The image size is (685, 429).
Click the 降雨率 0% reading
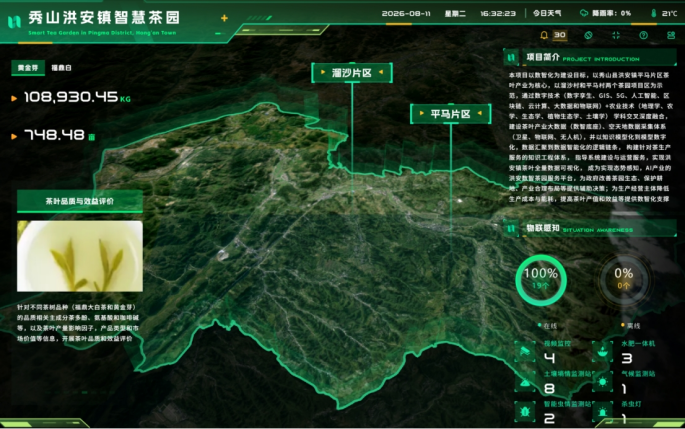(x=611, y=14)
